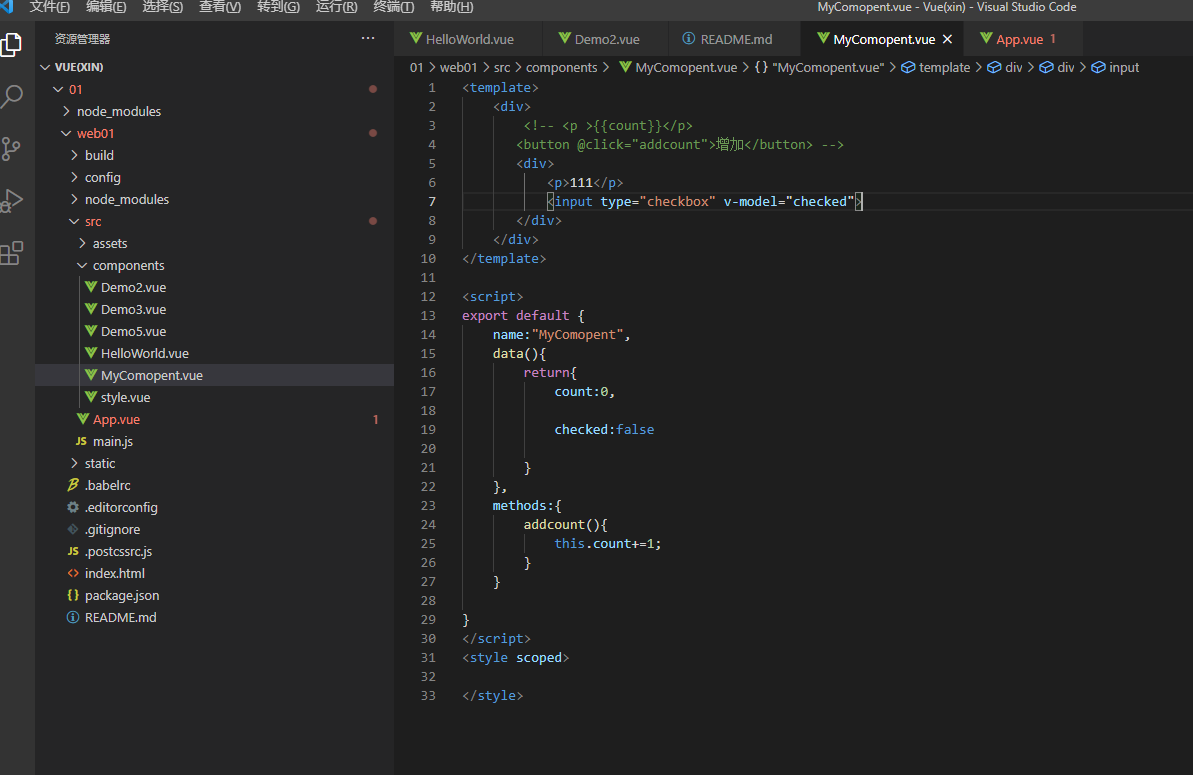Click git icon beside .gitignore
Screen dimensions: 1193x775
click(x=73, y=529)
